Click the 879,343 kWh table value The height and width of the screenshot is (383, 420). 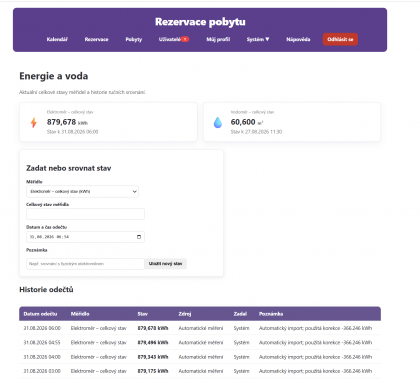click(153, 357)
